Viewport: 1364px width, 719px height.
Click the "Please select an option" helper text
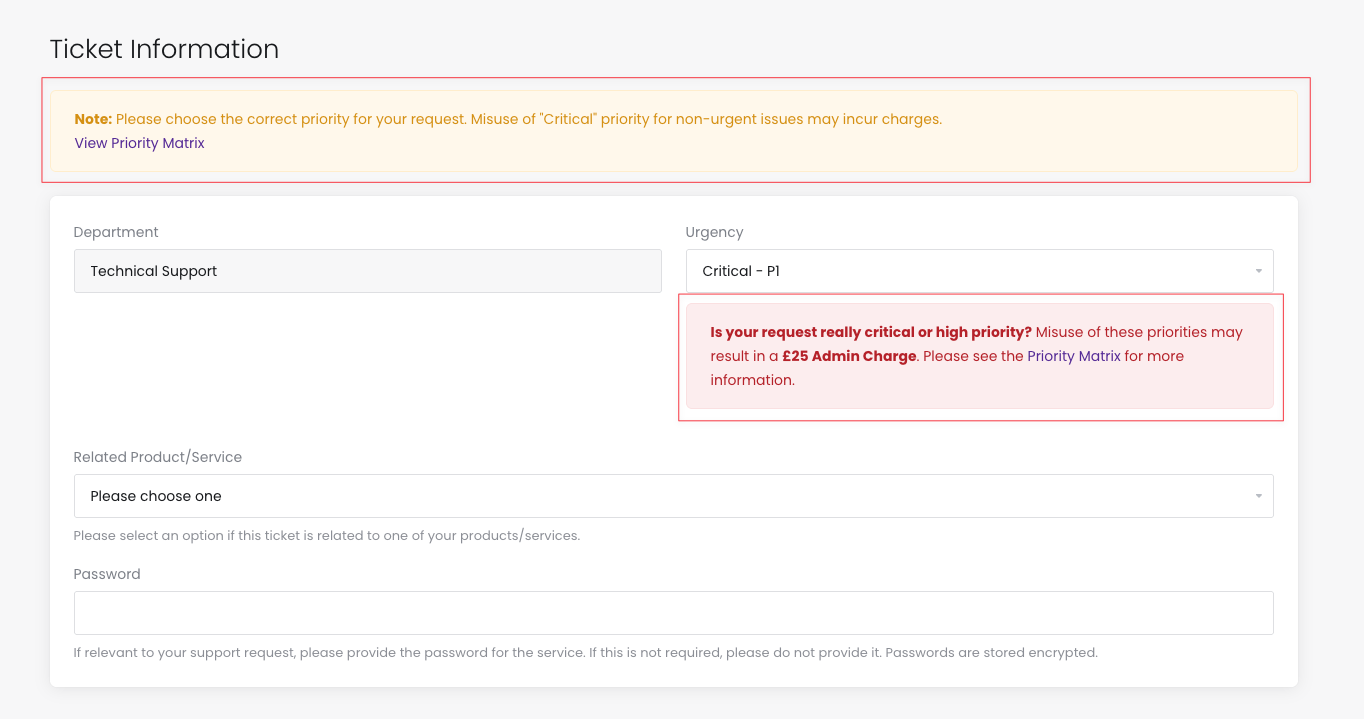[x=327, y=535]
